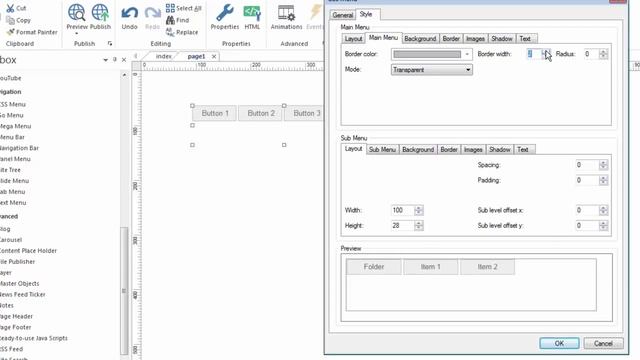Screen dimensions: 640x360
Task: Switch to the General dialog tab
Action: pyautogui.click(x=342, y=15)
